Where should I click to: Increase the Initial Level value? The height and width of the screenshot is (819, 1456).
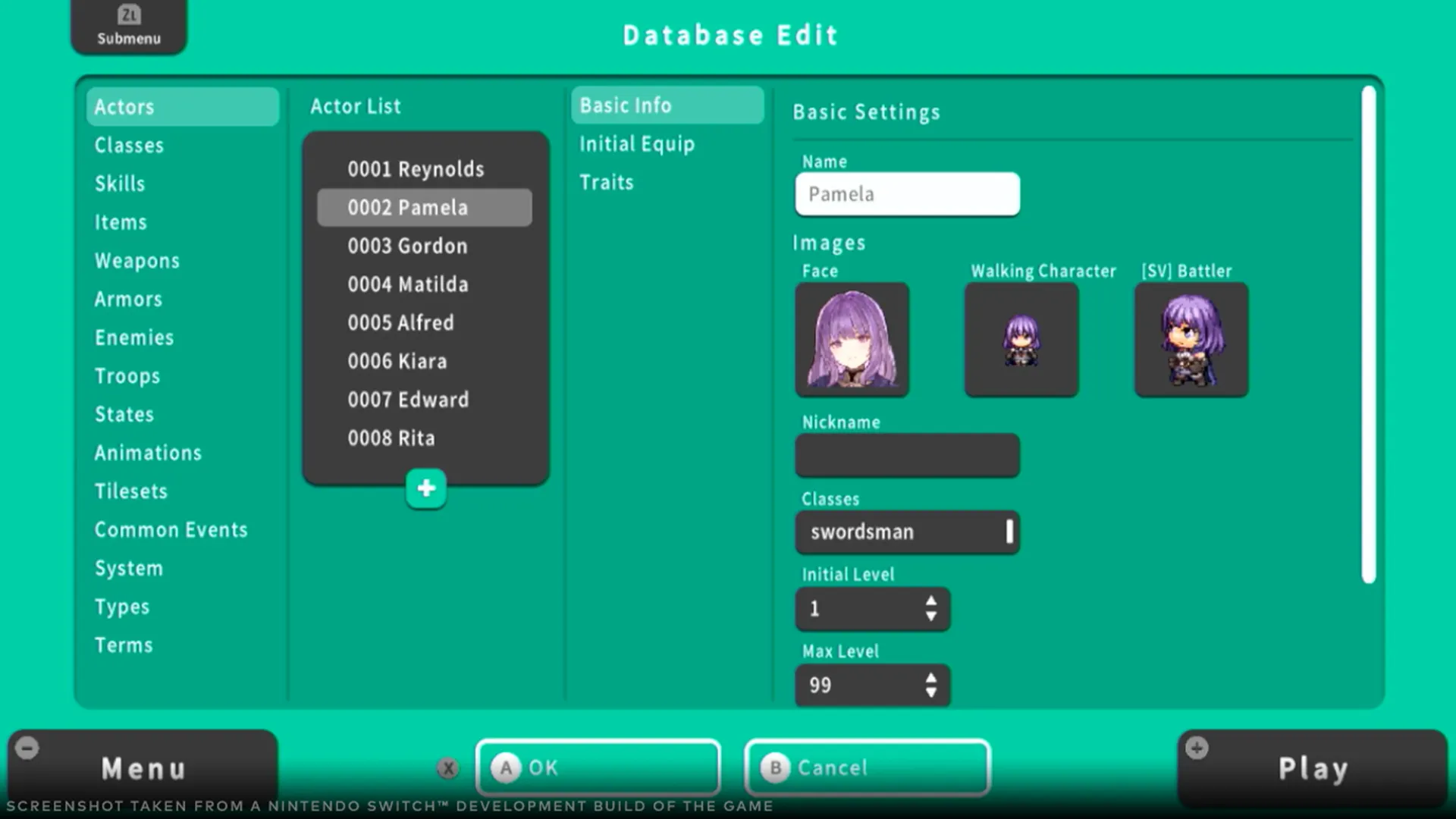coord(931,601)
